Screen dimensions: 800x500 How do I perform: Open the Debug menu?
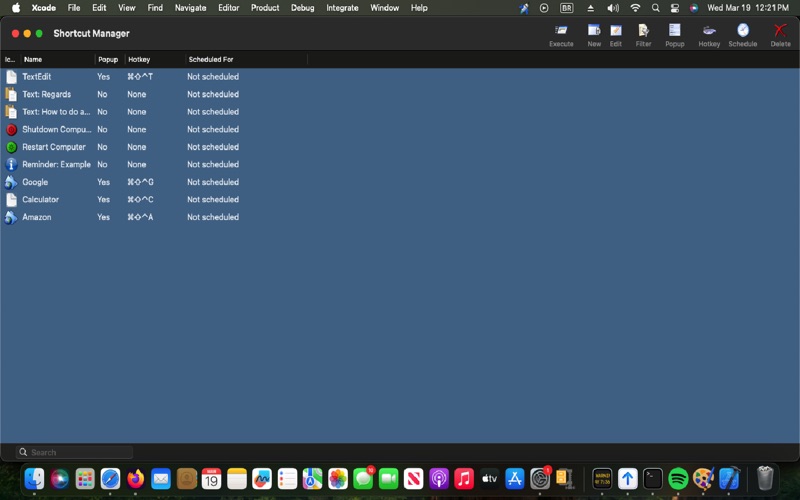[303, 8]
